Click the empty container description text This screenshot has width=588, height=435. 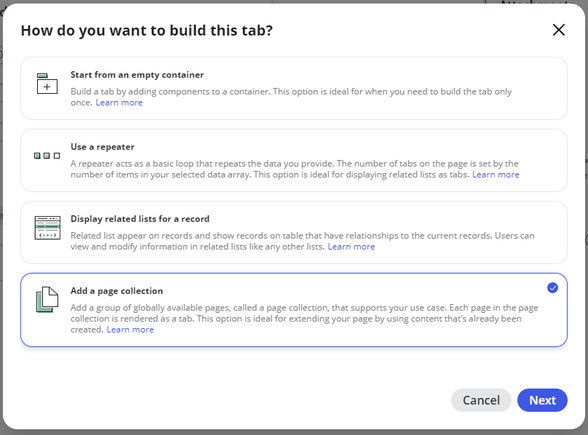(x=291, y=97)
